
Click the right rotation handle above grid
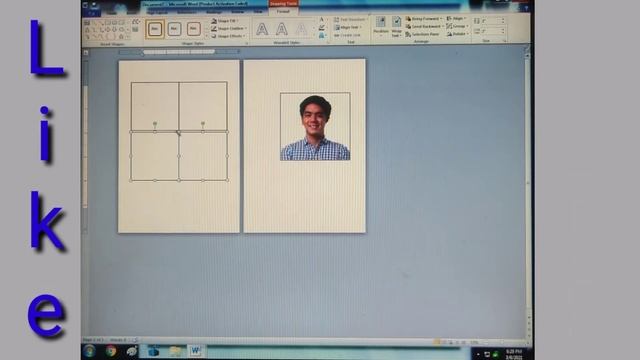click(x=203, y=123)
